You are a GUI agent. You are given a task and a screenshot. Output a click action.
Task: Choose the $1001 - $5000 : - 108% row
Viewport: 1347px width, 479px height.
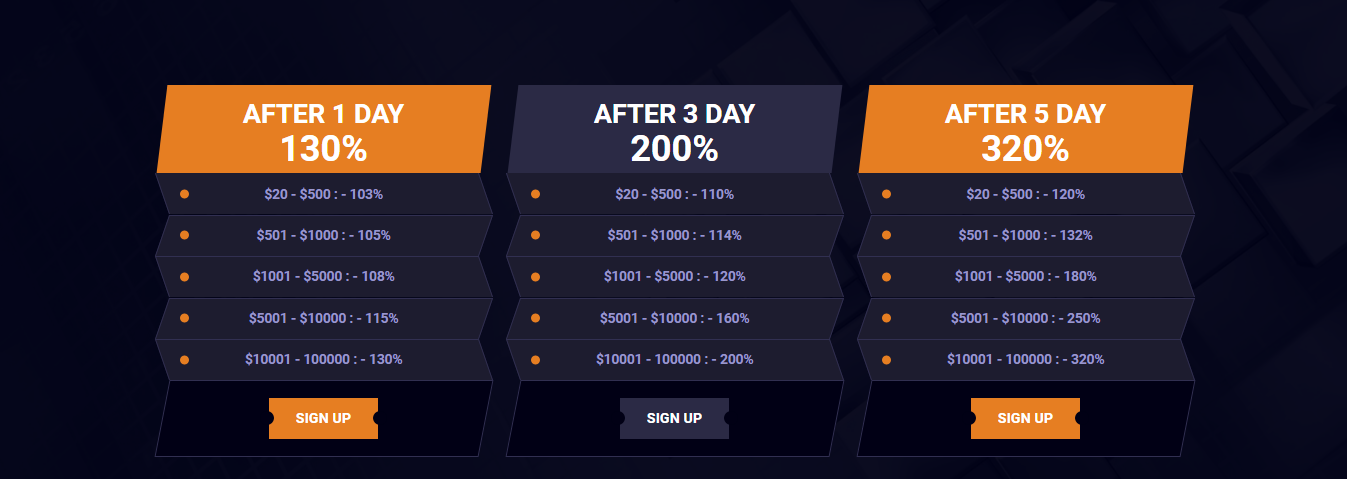point(324,277)
